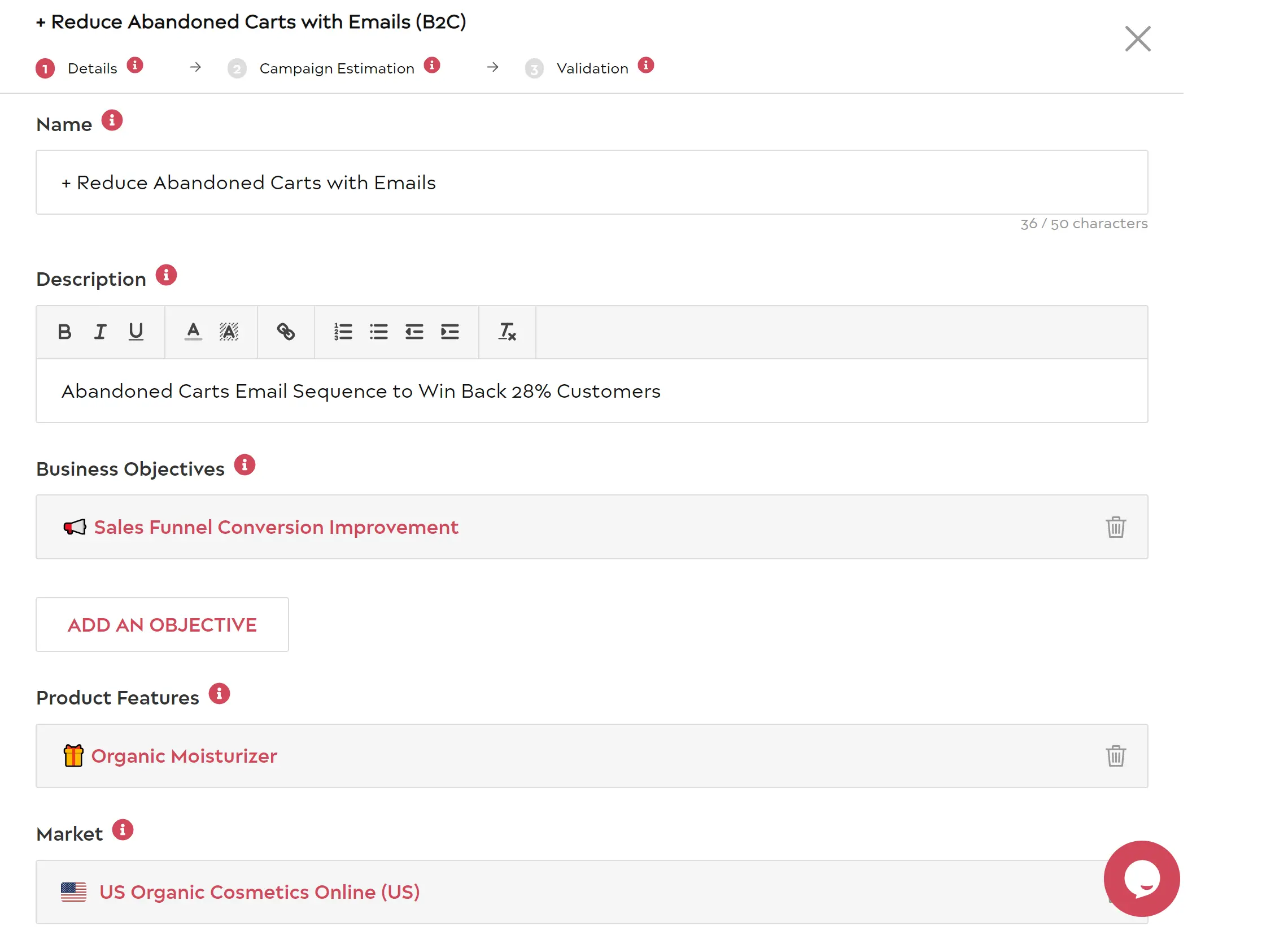Click into the Description text area

click(x=593, y=392)
